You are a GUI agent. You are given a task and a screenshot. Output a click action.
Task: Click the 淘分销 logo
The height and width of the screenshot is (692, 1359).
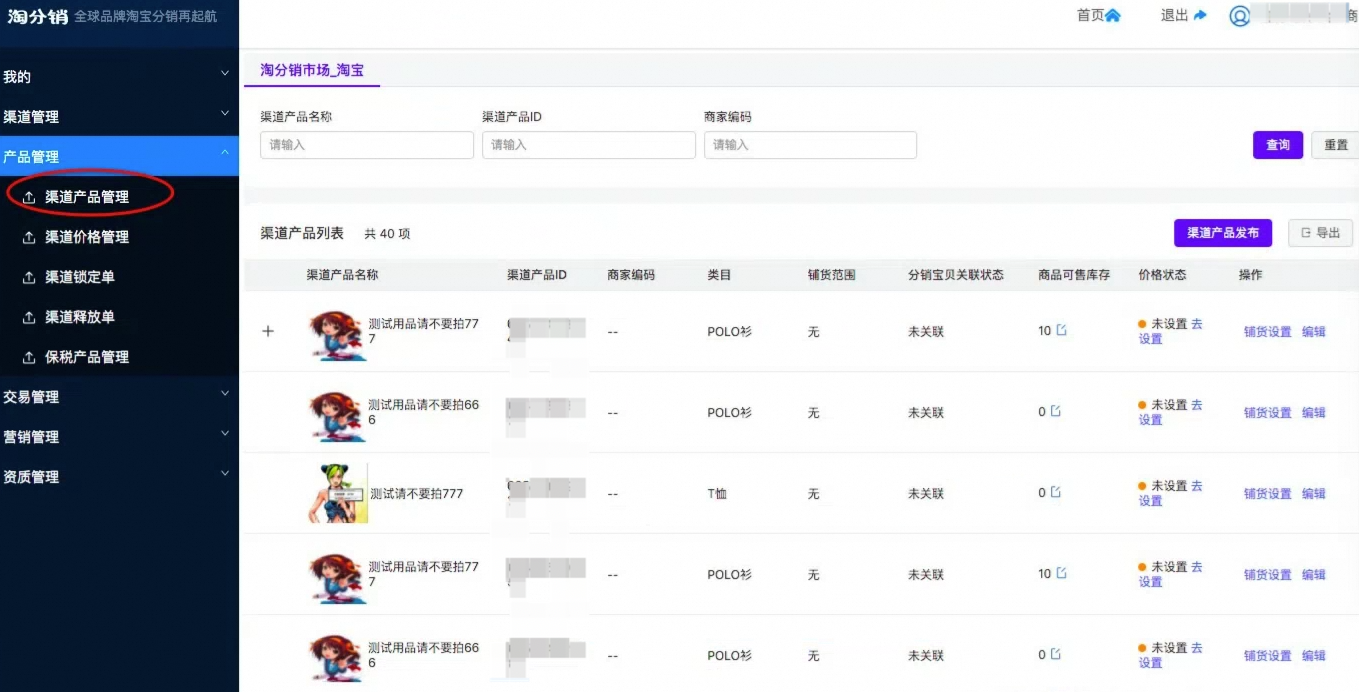36,16
